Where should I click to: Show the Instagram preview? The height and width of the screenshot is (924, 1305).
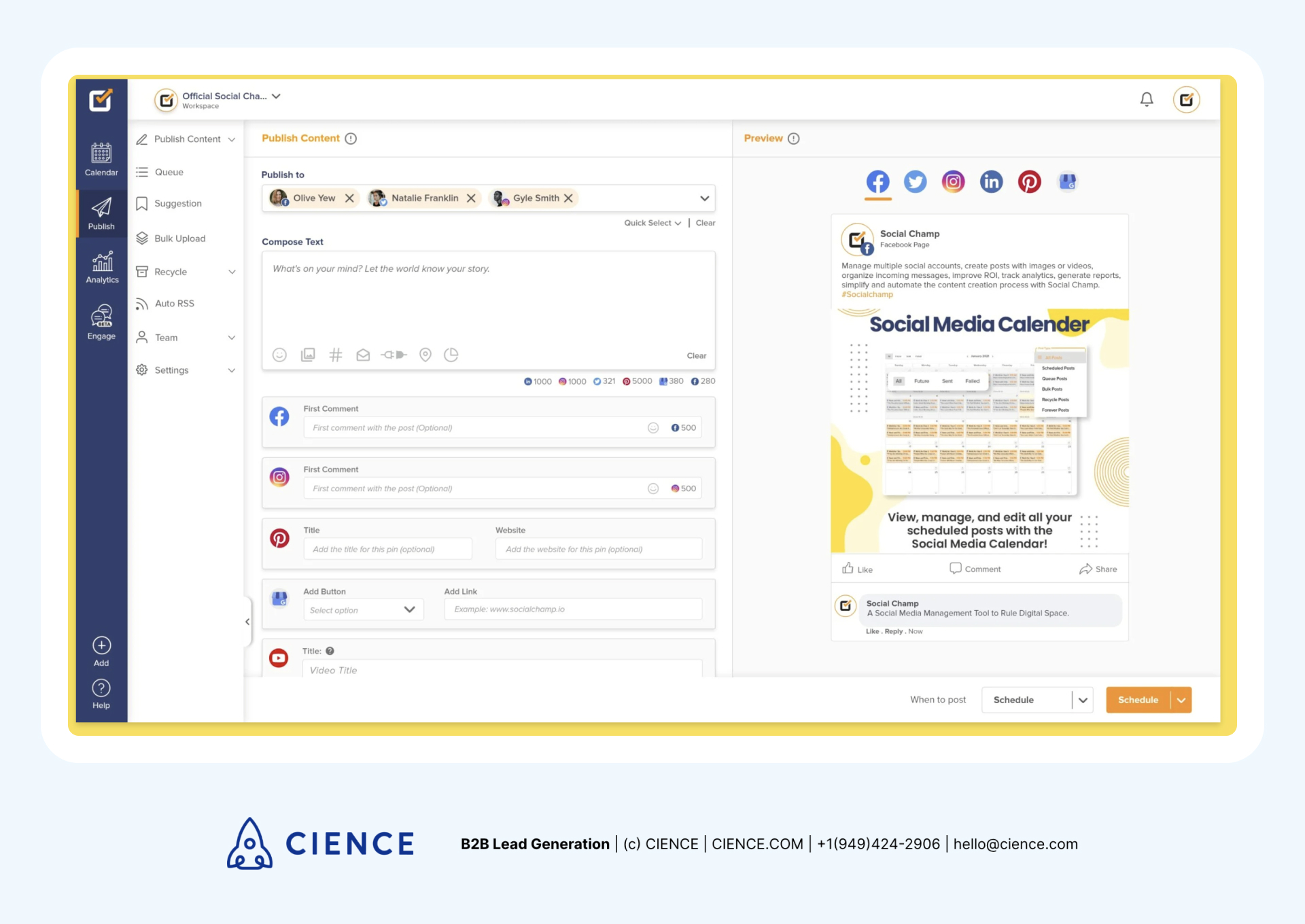pyautogui.click(x=953, y=182)
